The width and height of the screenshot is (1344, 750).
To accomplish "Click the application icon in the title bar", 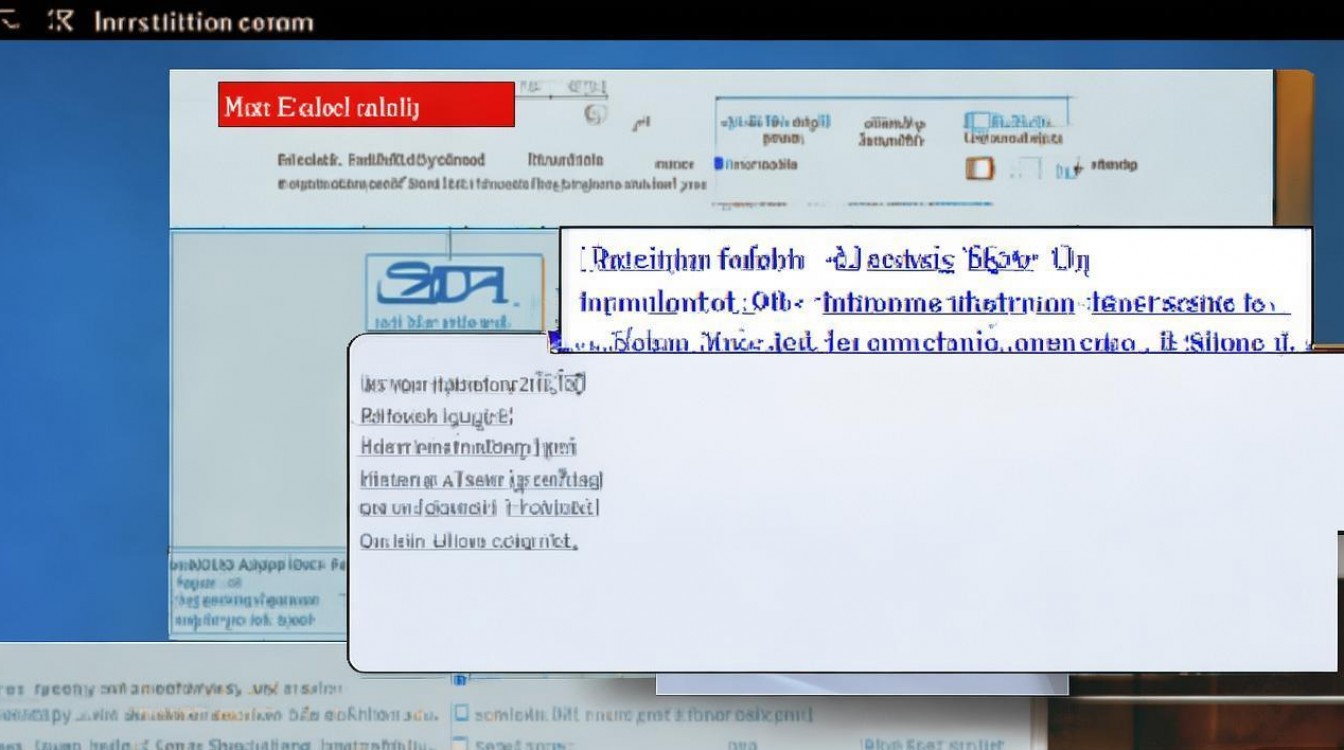I will pyautogui.click(x=60, y=20).
